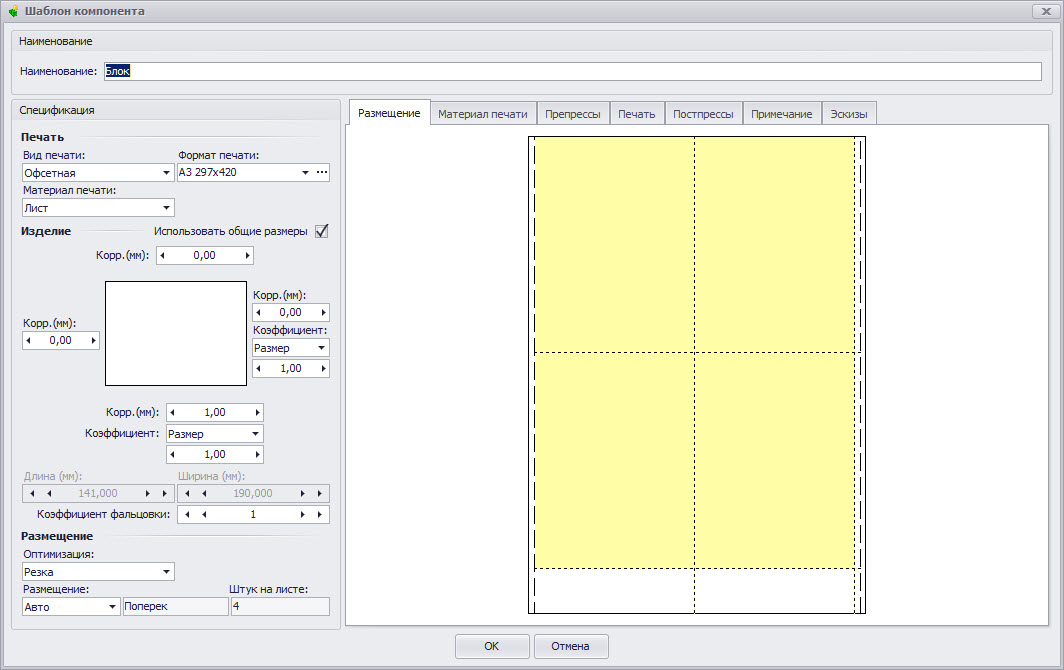Increase Корр.(мм) left of the product preview box
The image size is (1064, 670).
coord(94,341)
